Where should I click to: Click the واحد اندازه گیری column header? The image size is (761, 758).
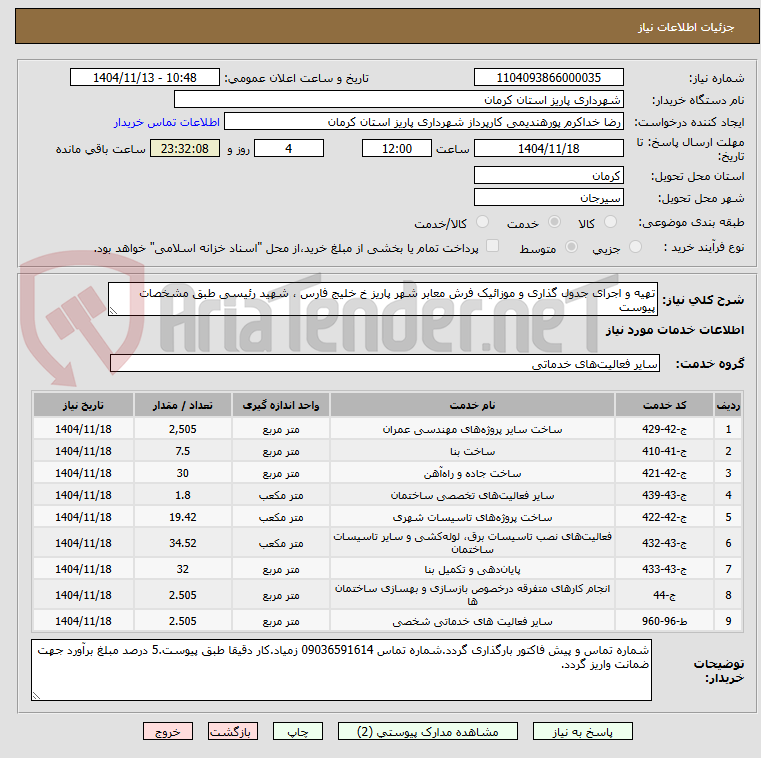pos(281,405)
